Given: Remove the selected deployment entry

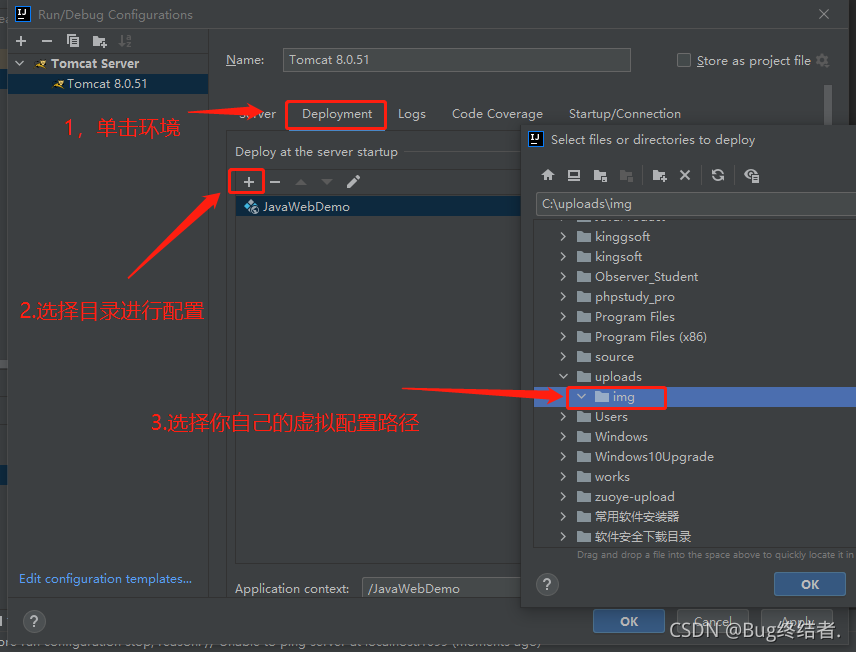Looking at the screenshot, I should click(275, 182).
